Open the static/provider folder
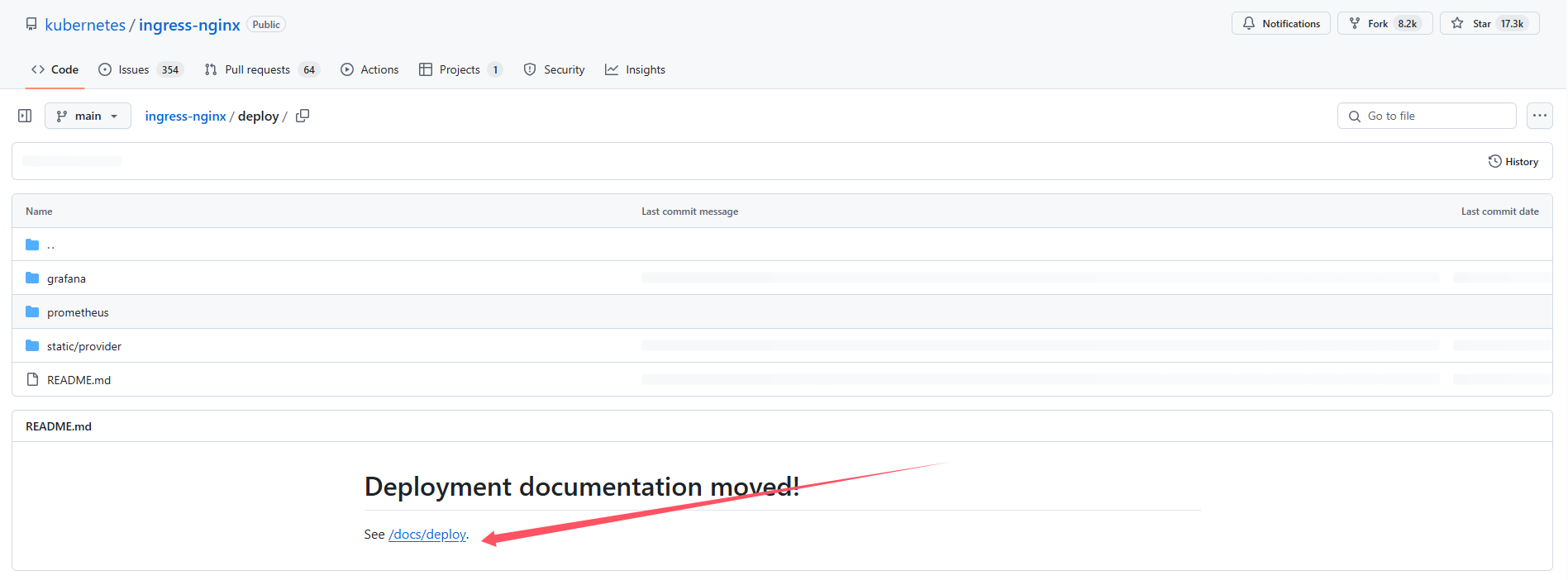 84,346
